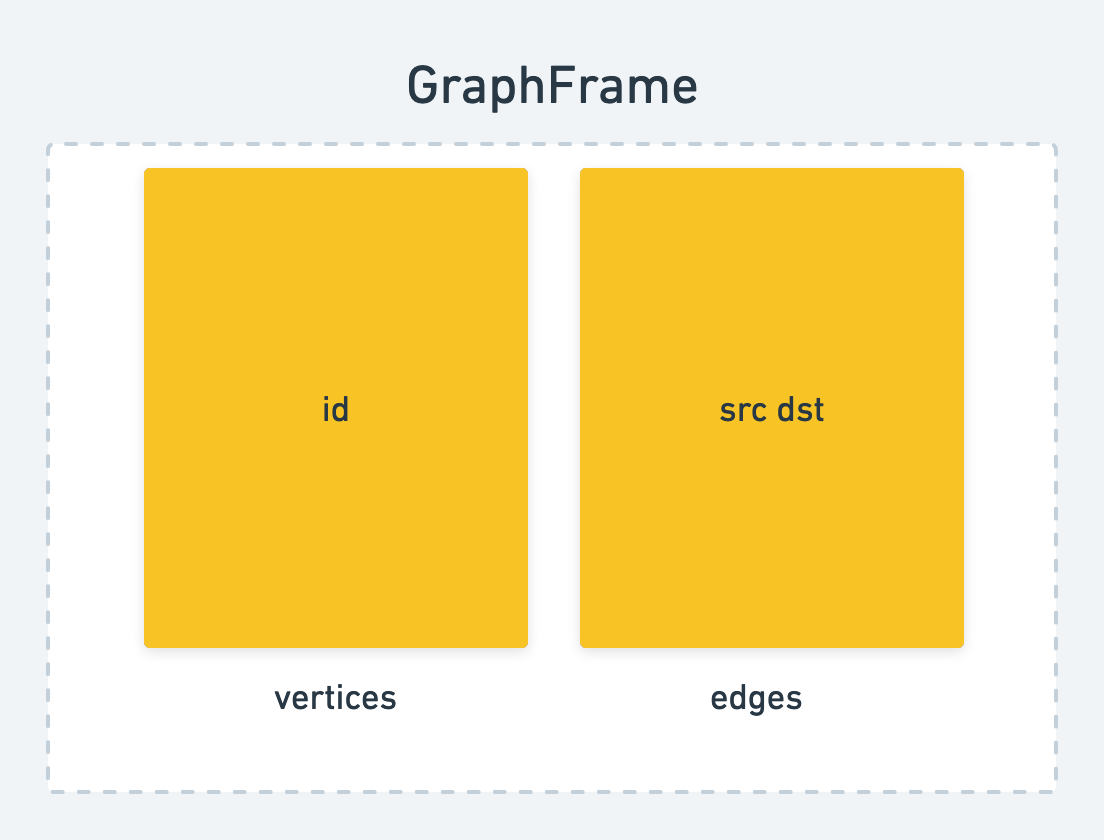Click the dashed right border of container
This screenshot has height=840, width=1104.
[1056, 468]
